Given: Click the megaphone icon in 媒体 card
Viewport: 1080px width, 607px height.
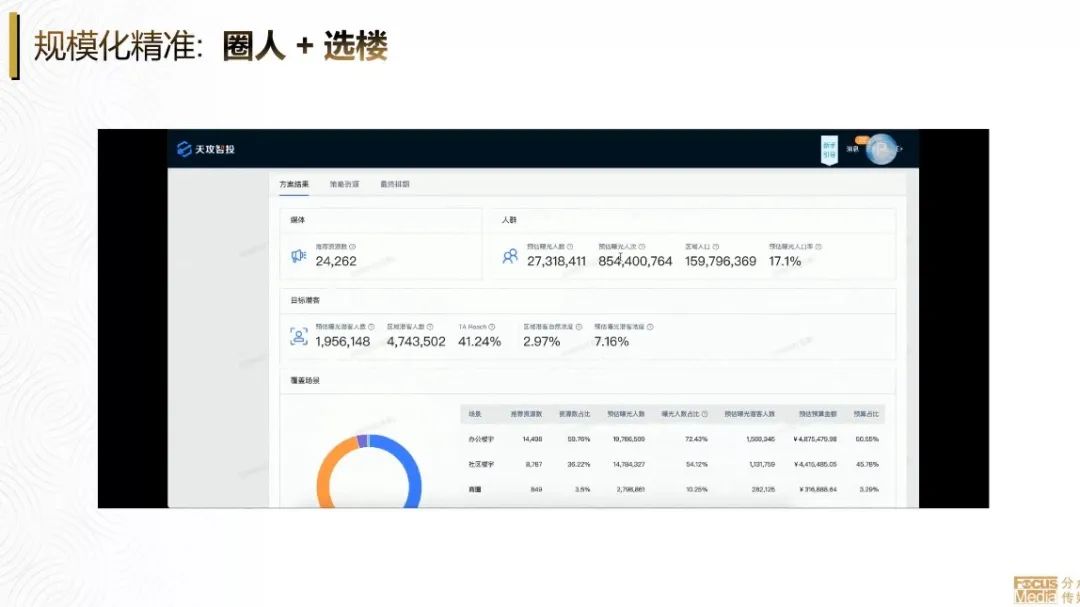Looking at the screenshot, I should [x=298, y=257].
